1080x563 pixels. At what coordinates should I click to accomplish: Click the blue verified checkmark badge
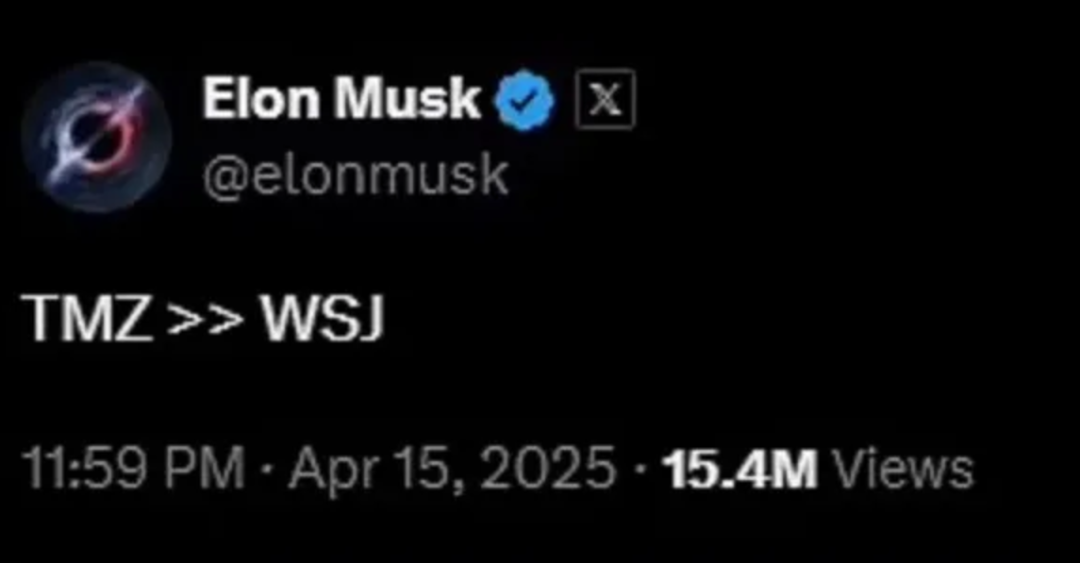[526, 99]
